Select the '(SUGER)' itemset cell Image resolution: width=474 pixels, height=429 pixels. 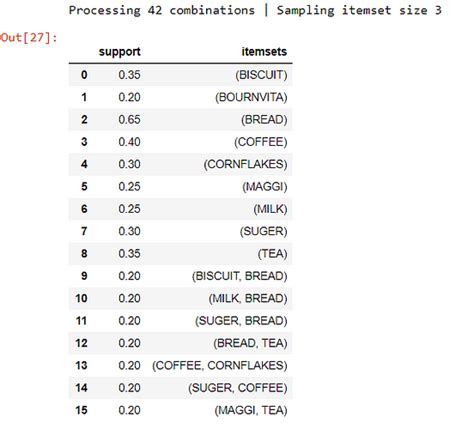point(263,231)
